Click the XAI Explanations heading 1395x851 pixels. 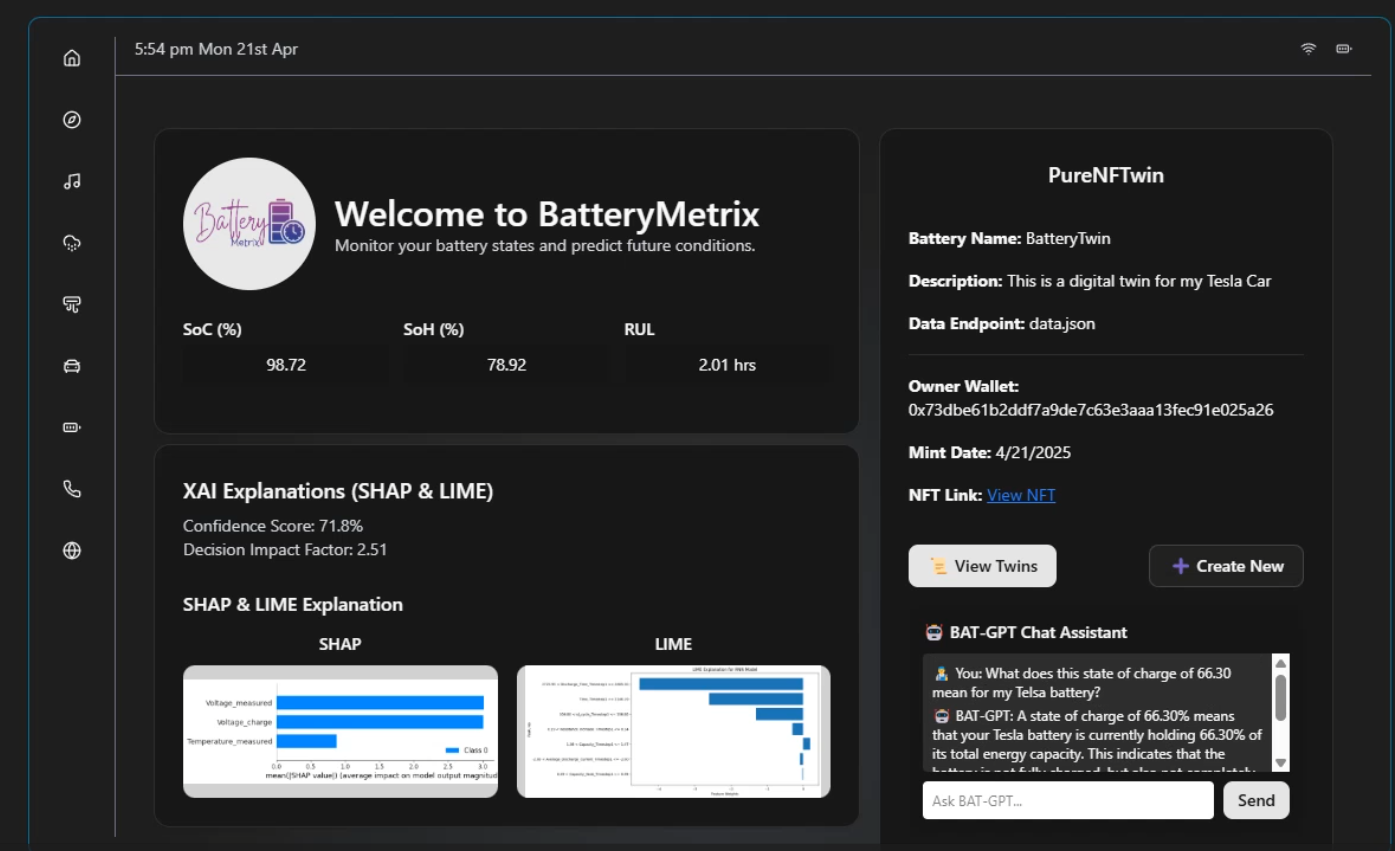pos(338,491)
